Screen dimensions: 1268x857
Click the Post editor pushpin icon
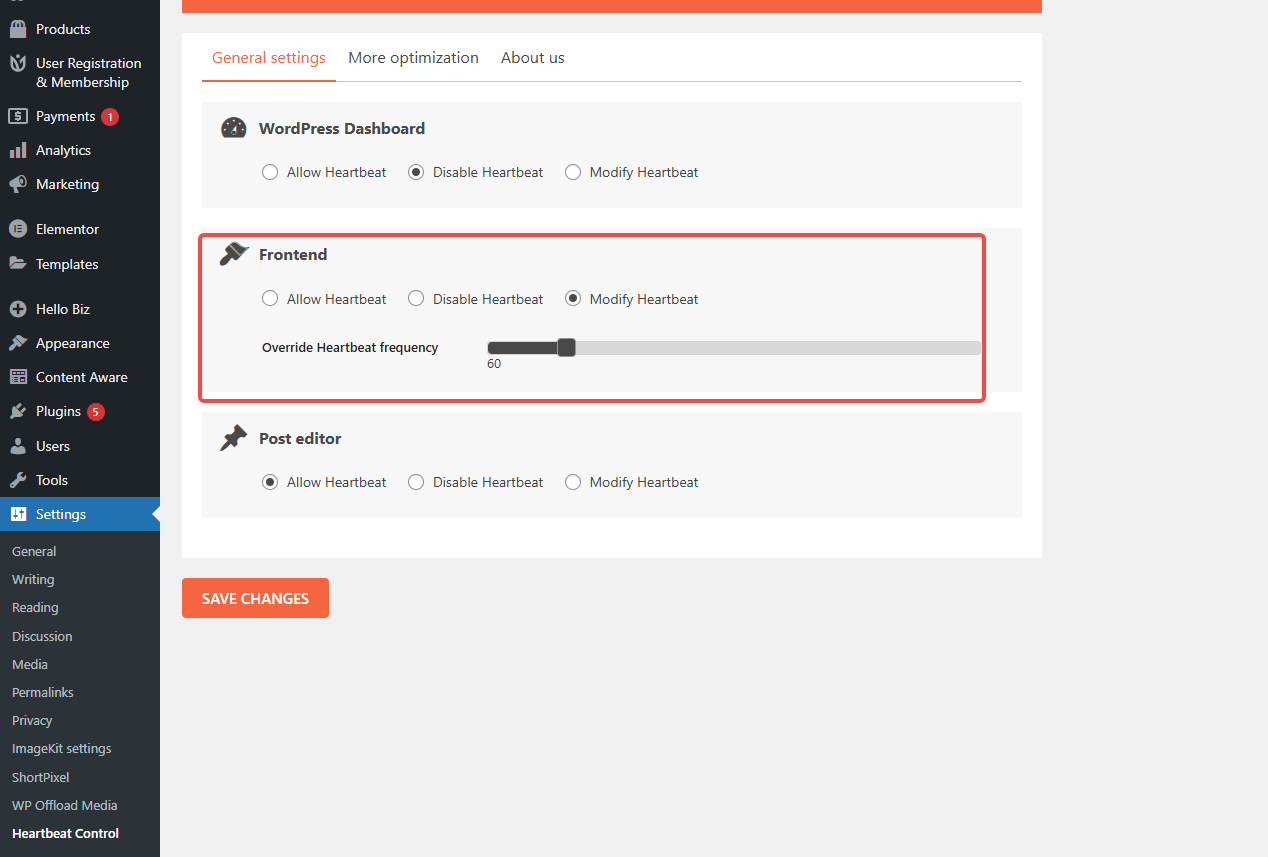(x=233, y=438)
